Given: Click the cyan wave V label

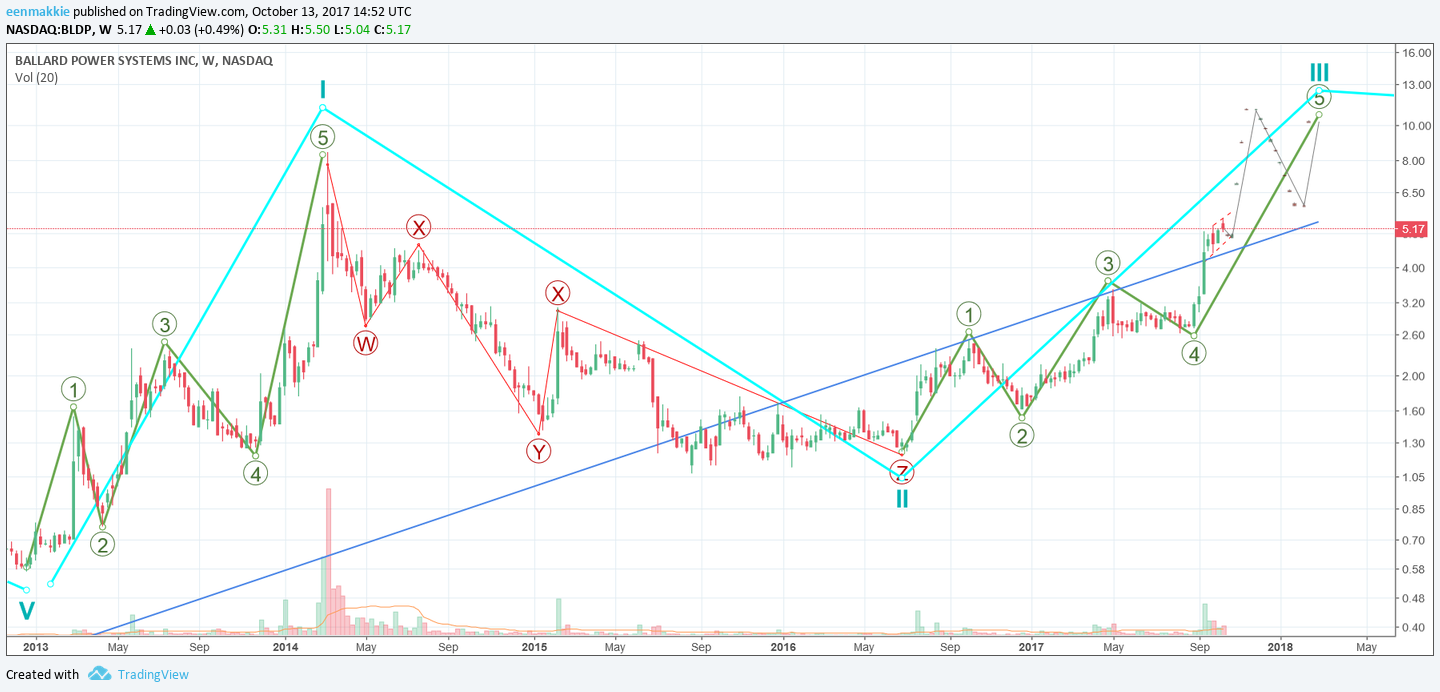Looking at the screenshot, I should pos(27,610).
